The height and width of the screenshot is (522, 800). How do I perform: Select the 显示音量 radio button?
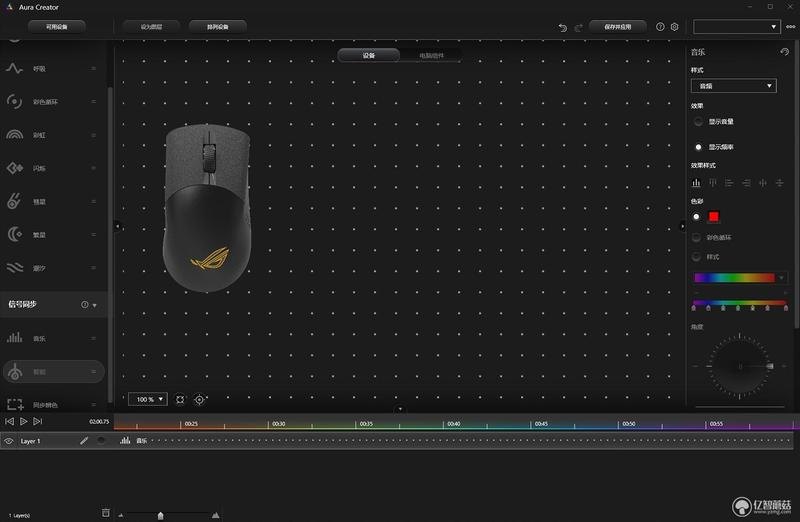pyautogui.click(x=698, y=121)
